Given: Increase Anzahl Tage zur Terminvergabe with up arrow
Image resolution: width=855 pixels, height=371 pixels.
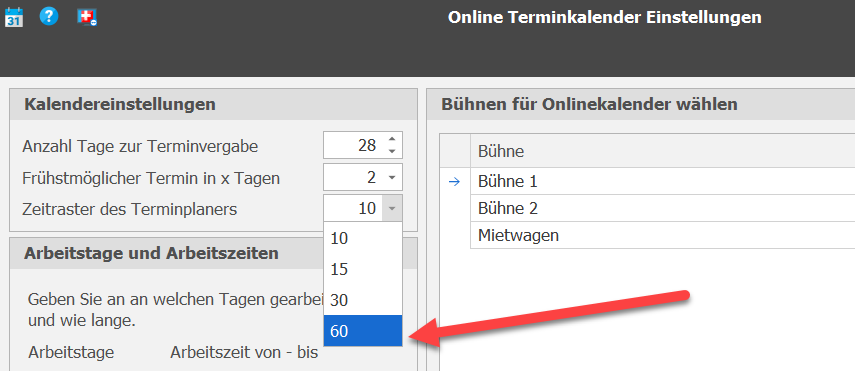Looking at the screenshot, I should 392,140.
